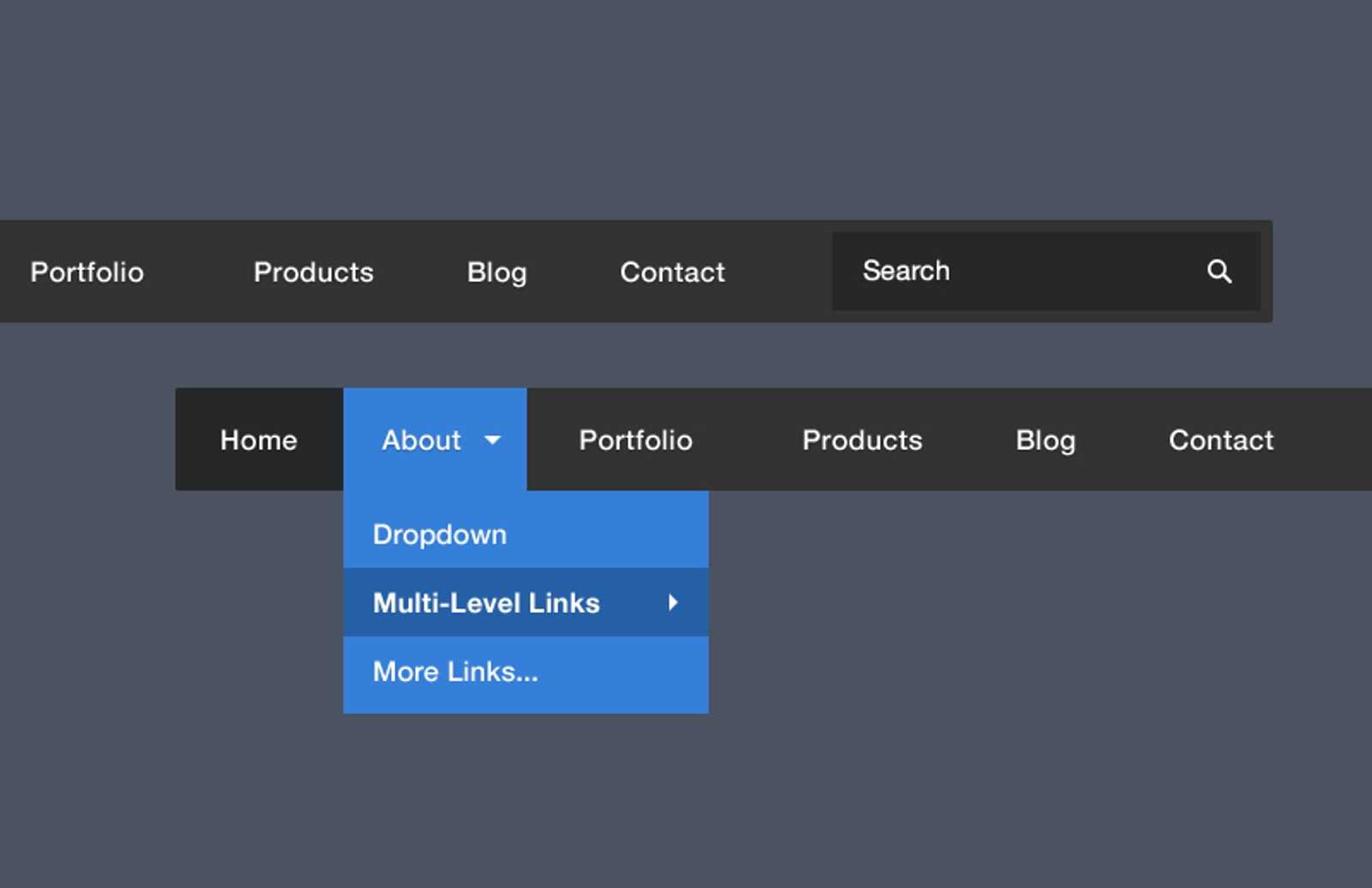
Task: Click Blog in the lower navigation bar
Action: [x=1045, y=441]
